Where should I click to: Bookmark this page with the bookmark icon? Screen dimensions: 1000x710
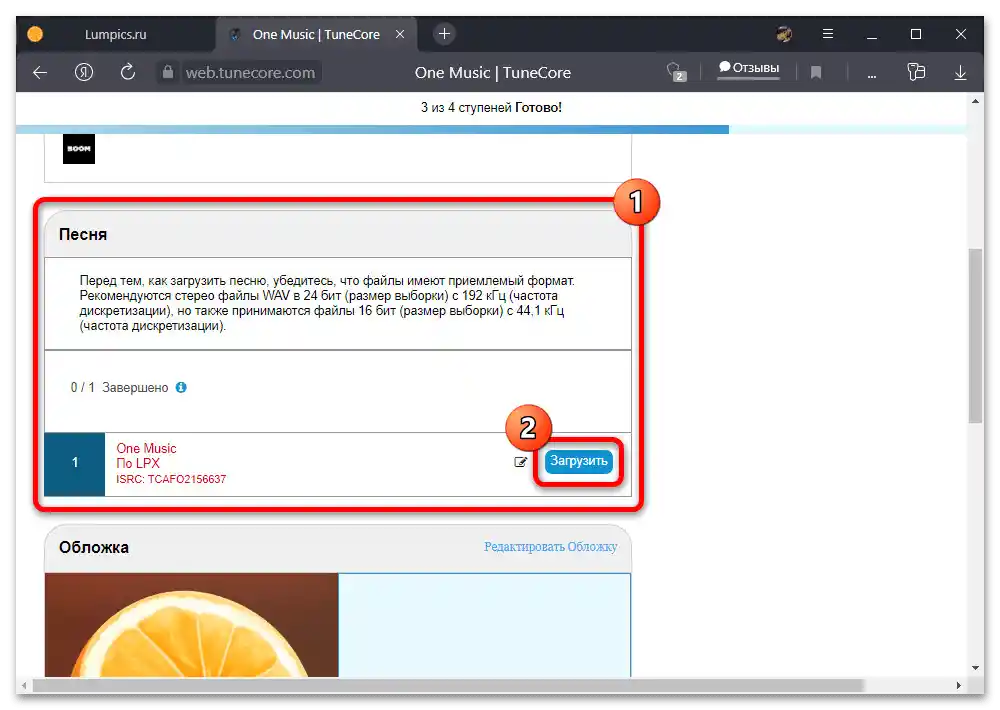tap(816, 73)
